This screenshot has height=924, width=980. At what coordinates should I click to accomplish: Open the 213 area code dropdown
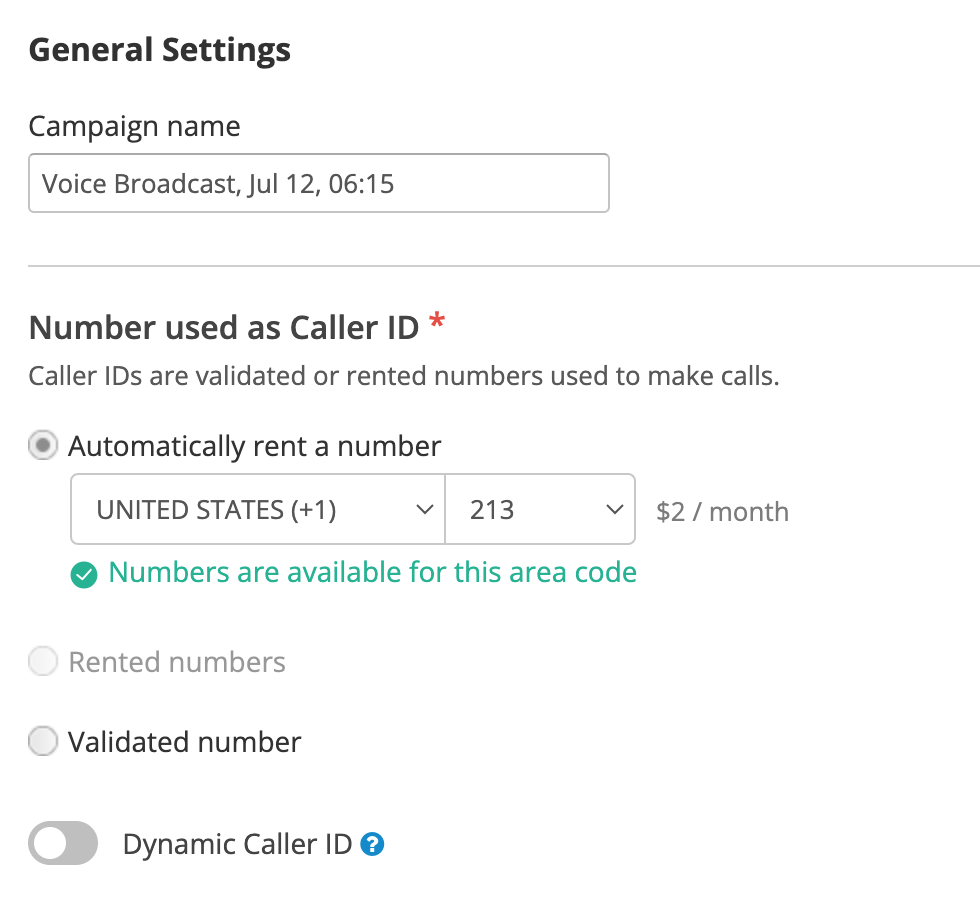540,509
